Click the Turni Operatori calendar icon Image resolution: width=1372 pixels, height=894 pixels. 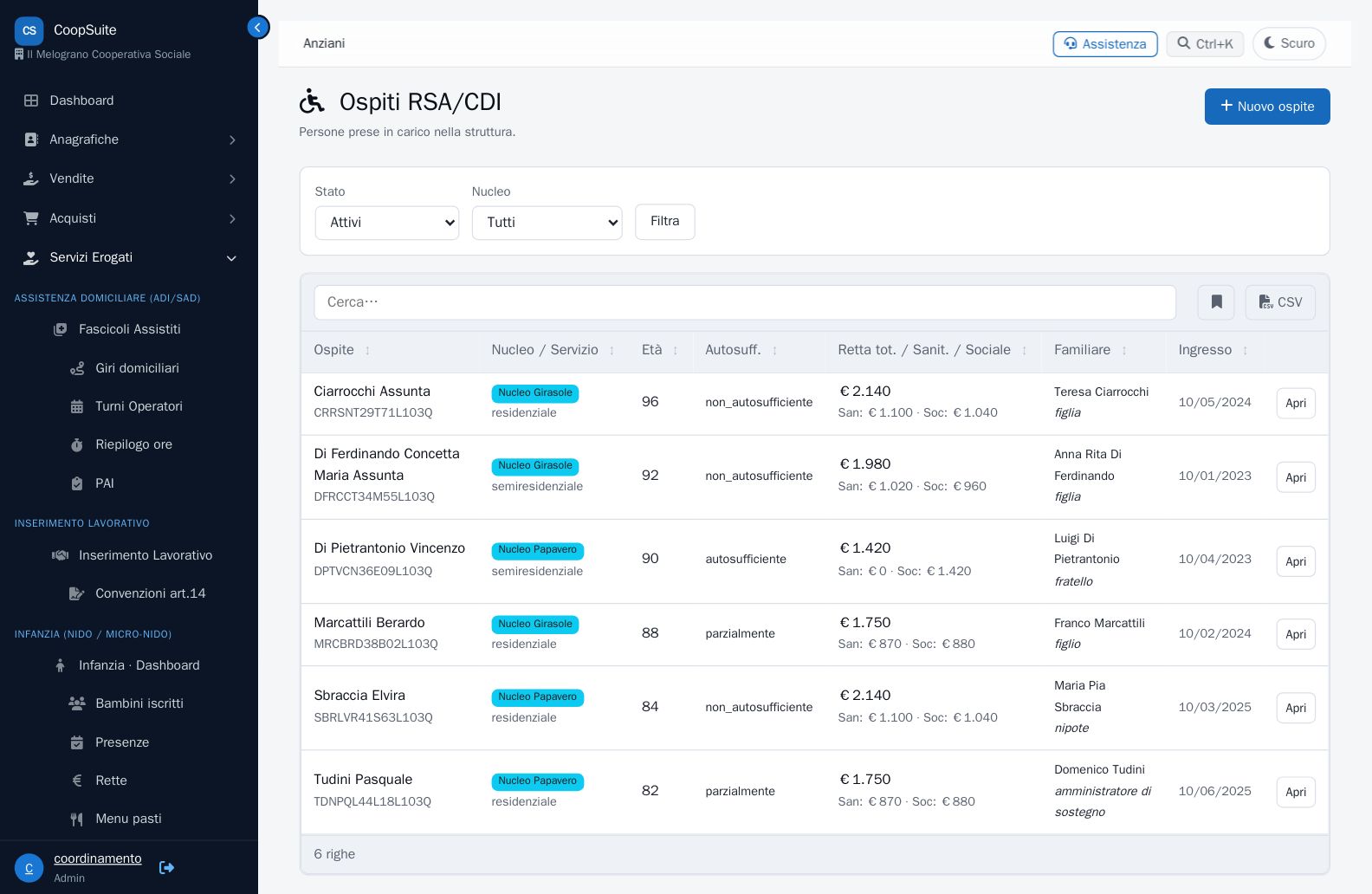click(77, 406)
